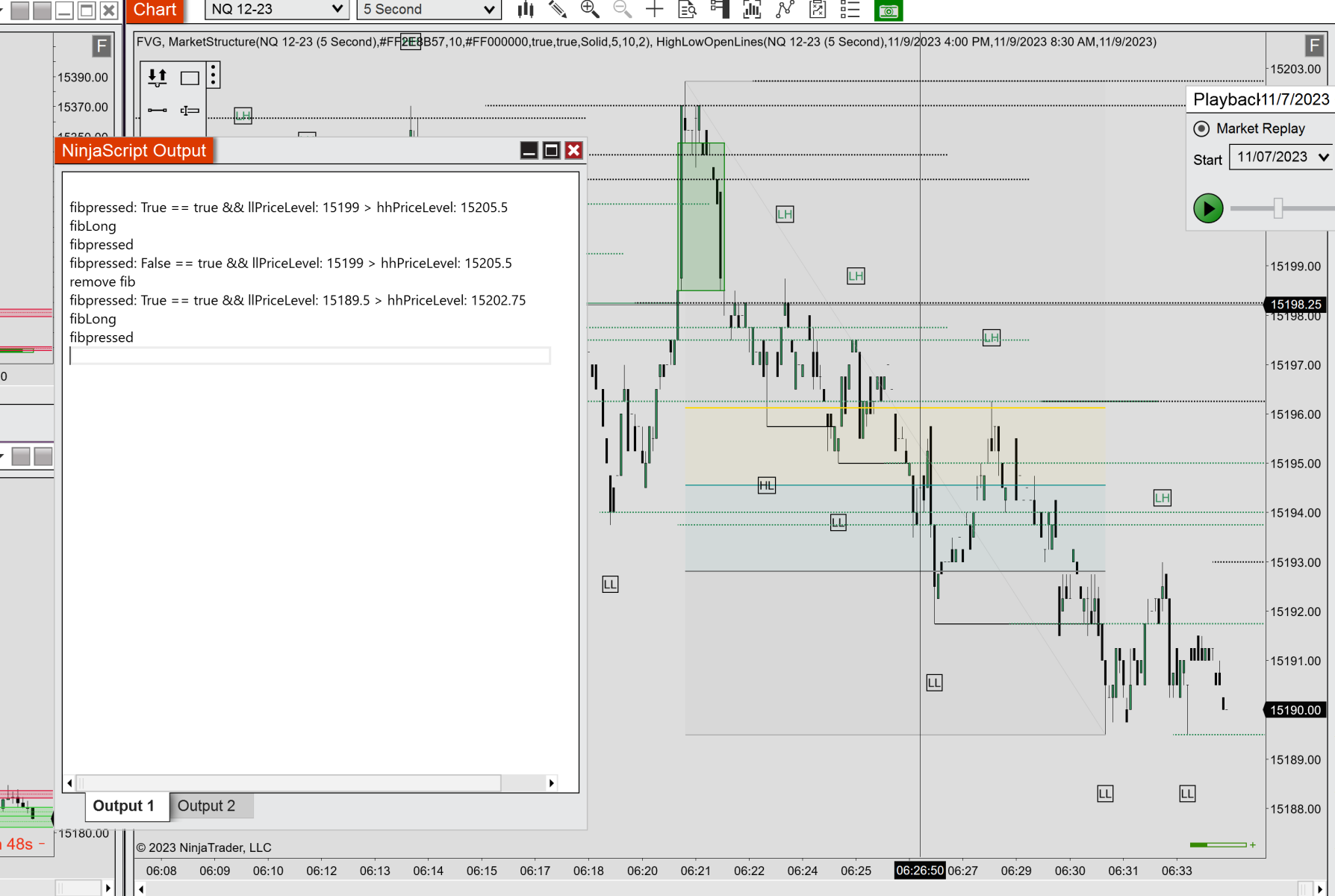Click the Chart tab label

[x=155, y=10]
